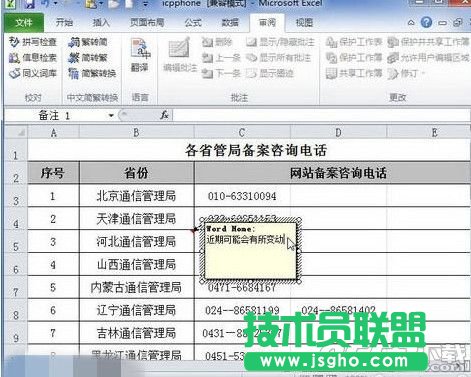Switch to the 插入 tab
The width and height of the screenshot is (471, 377).
coord(101,23)
